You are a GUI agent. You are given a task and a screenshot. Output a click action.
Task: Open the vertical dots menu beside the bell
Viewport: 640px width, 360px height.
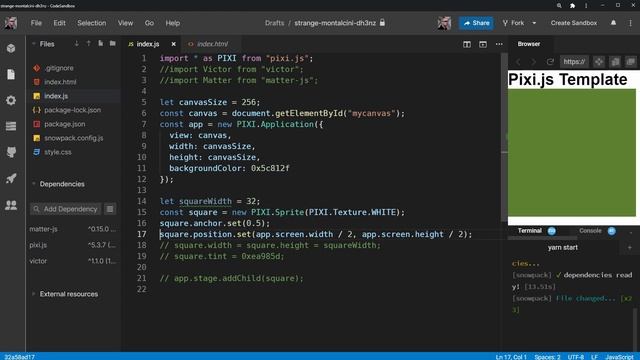(x=630, y=23)
